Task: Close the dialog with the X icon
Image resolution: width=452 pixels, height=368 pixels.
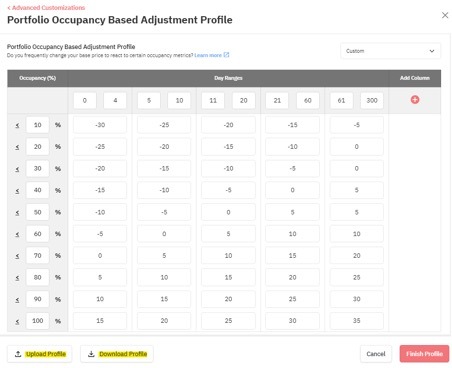Action: pyautogui.click(x=445, y=15)
